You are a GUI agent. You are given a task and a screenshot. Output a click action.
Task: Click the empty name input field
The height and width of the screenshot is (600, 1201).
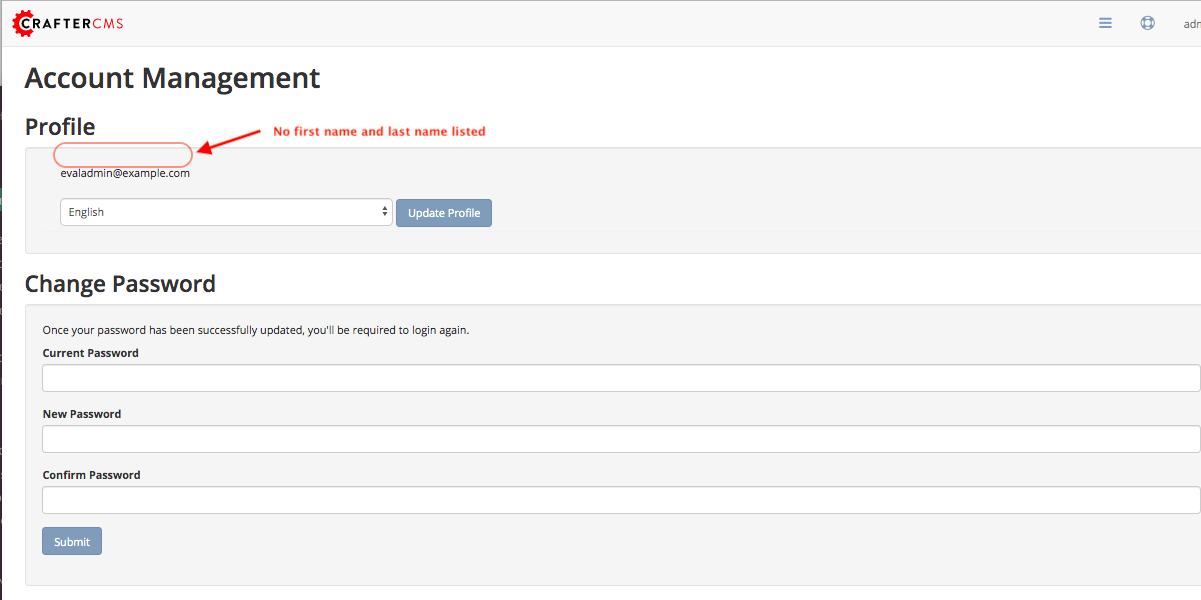pos(122,154)
